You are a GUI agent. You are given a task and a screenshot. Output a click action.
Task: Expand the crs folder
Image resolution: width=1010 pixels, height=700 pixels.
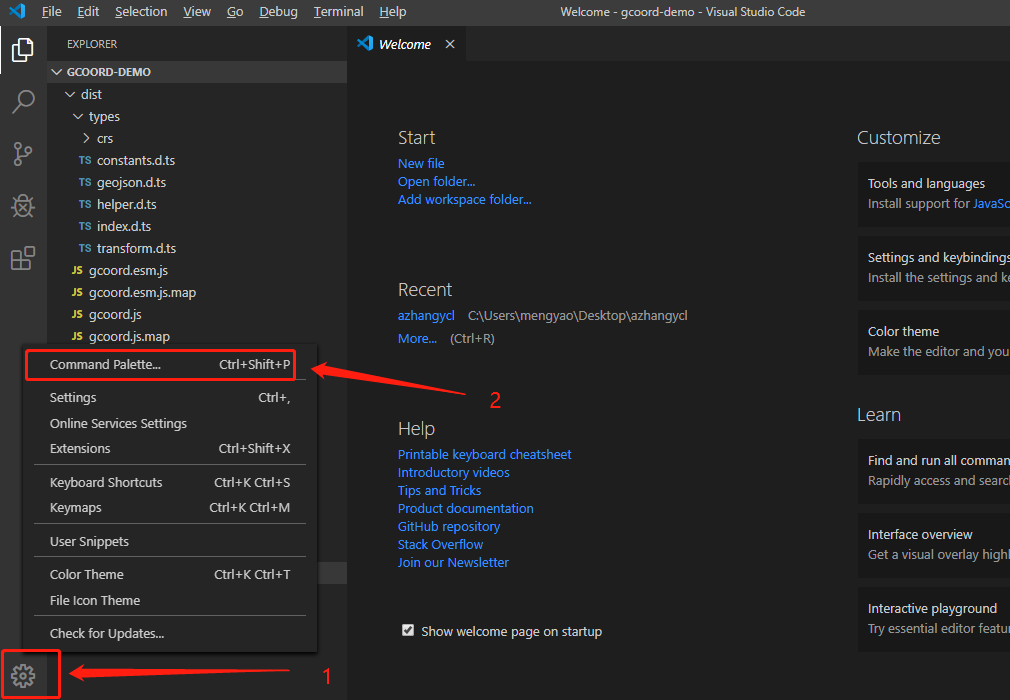coord(86,138)
